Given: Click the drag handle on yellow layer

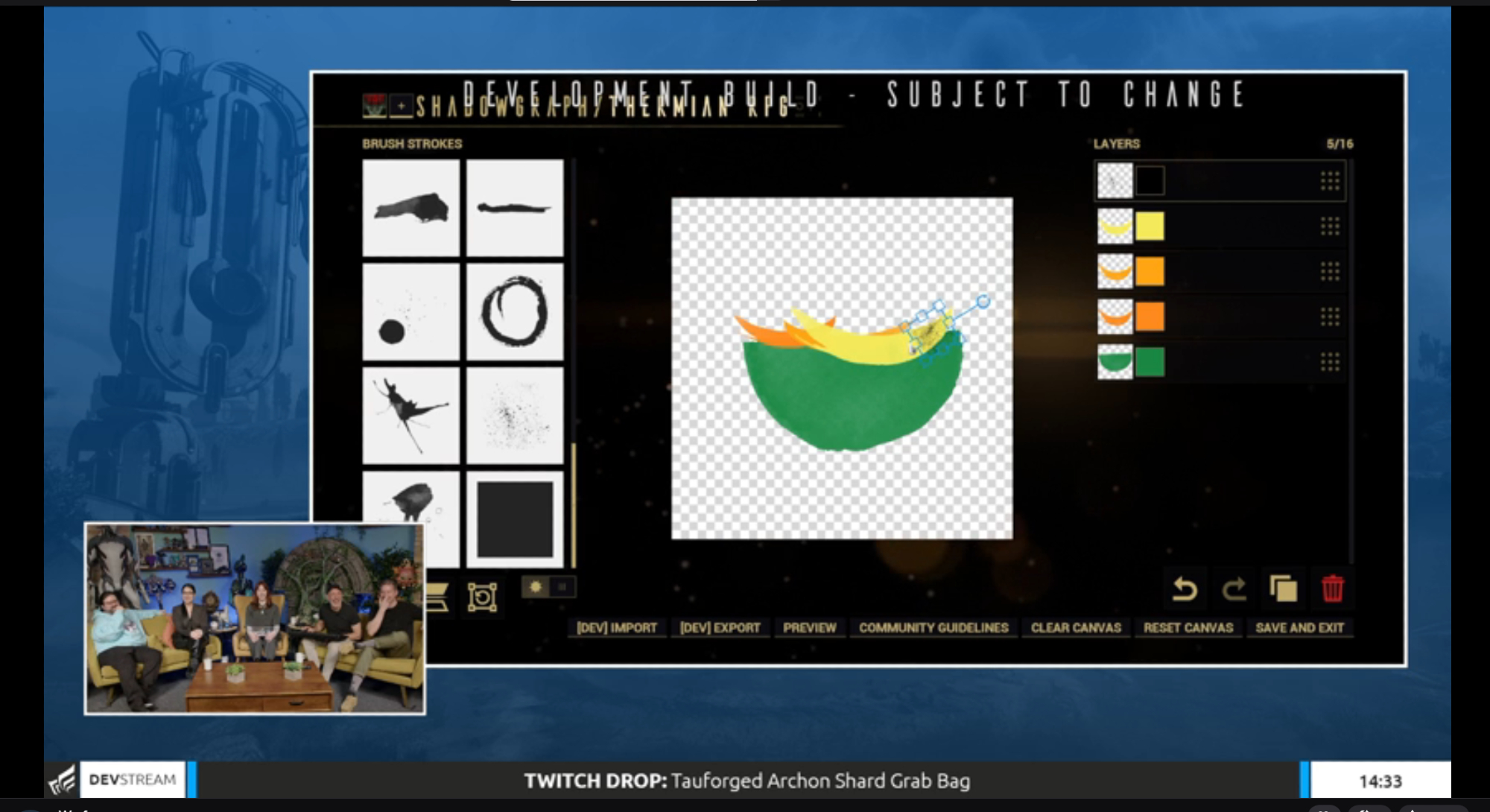Looking at the screenshot, I should pos(1330,226).
